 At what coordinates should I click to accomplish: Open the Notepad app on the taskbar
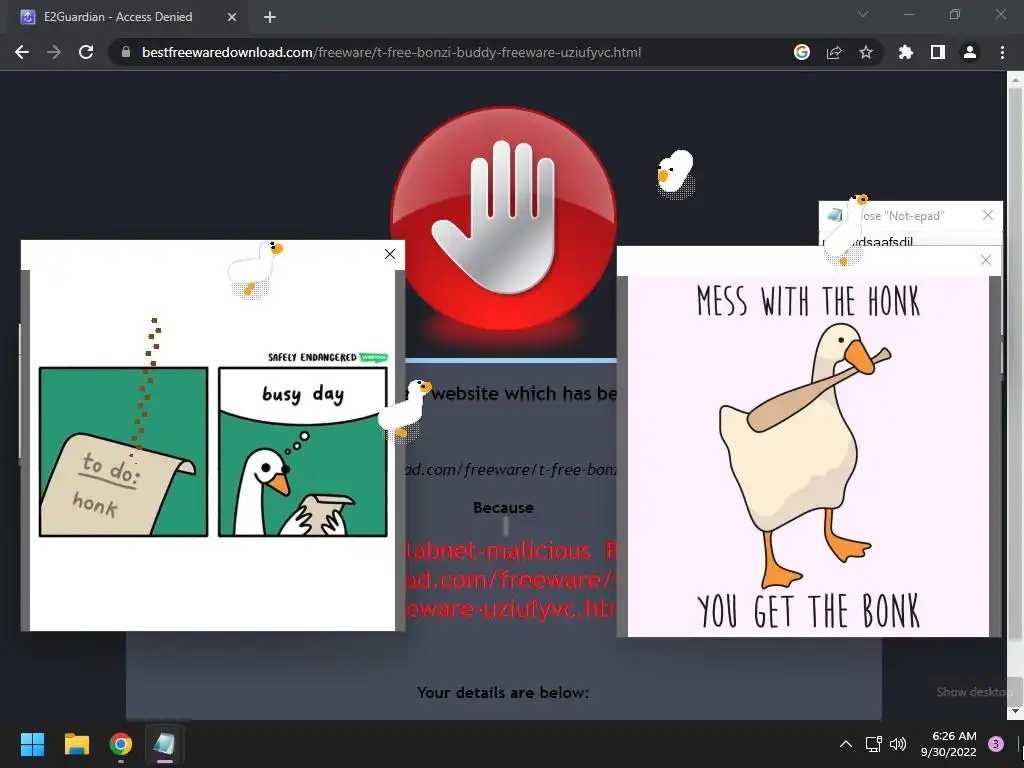tap(165, 744)
